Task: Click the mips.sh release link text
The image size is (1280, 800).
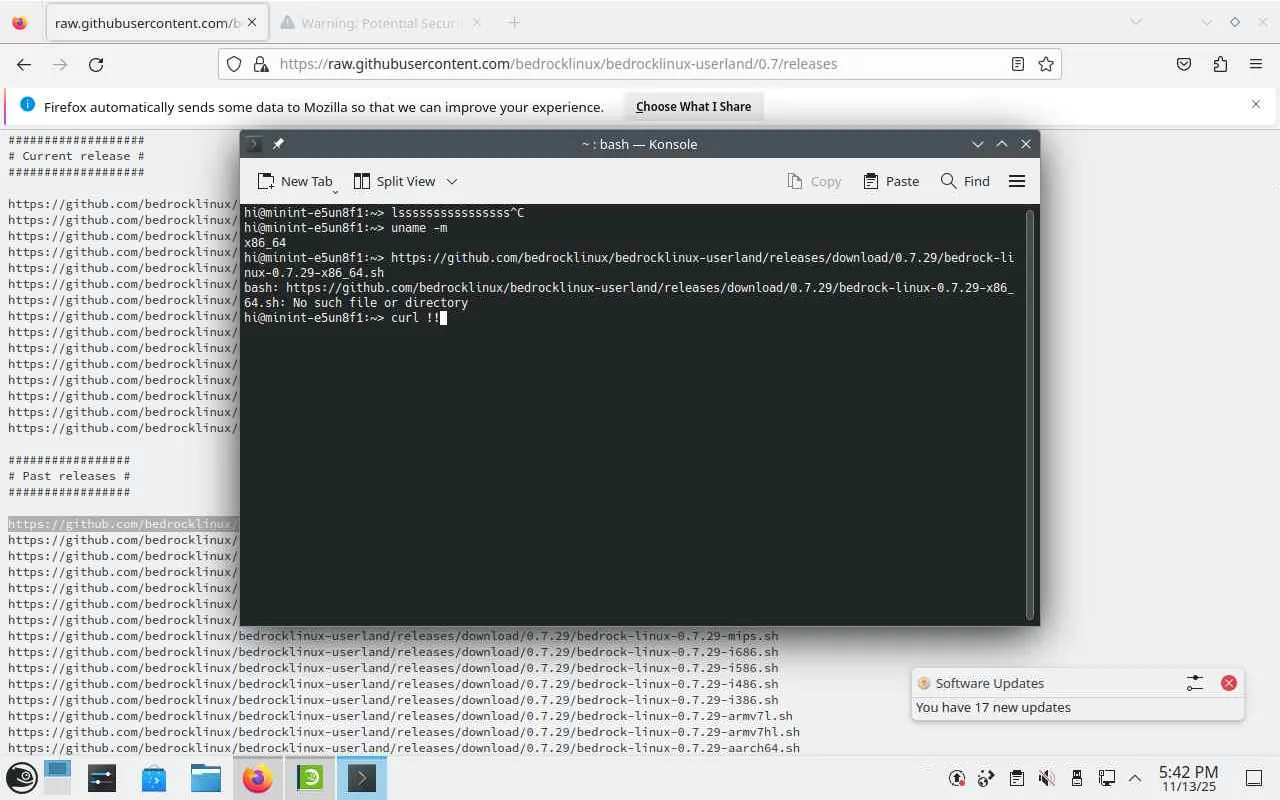Action: 393,636
